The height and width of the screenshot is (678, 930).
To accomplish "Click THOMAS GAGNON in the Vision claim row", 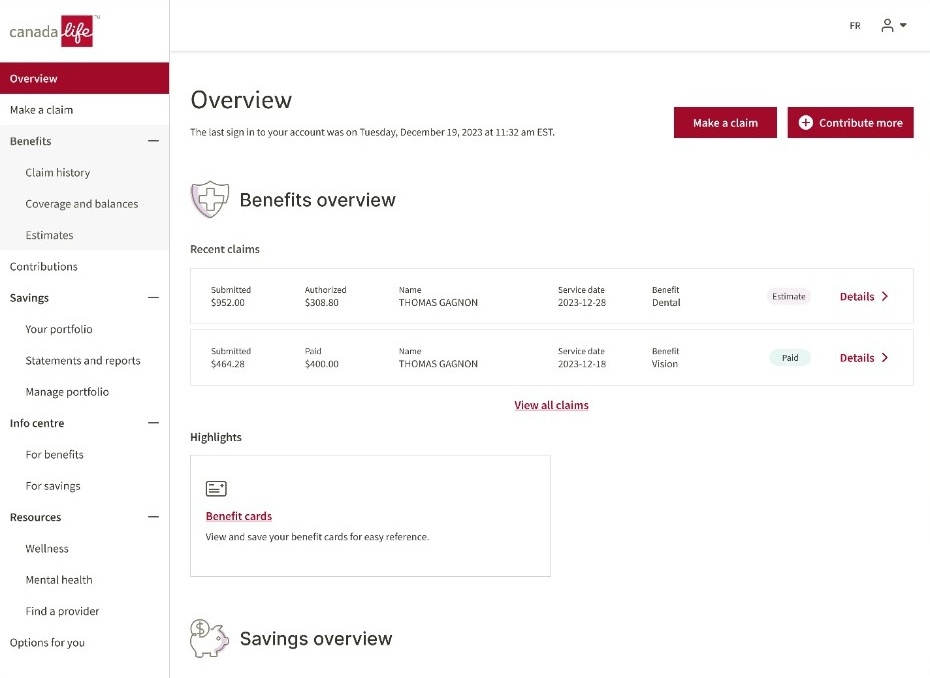I will click(x=438, y=364).
